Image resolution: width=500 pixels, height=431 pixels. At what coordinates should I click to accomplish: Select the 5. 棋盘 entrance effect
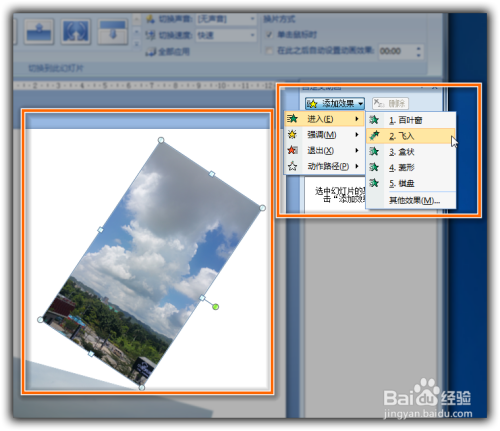[x=411, y=183]
